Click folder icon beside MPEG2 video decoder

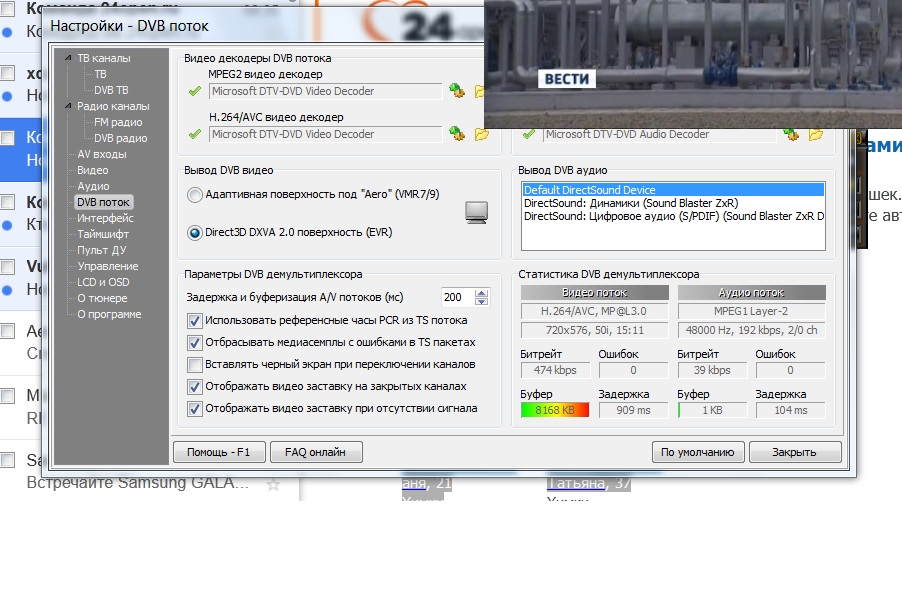480,91
